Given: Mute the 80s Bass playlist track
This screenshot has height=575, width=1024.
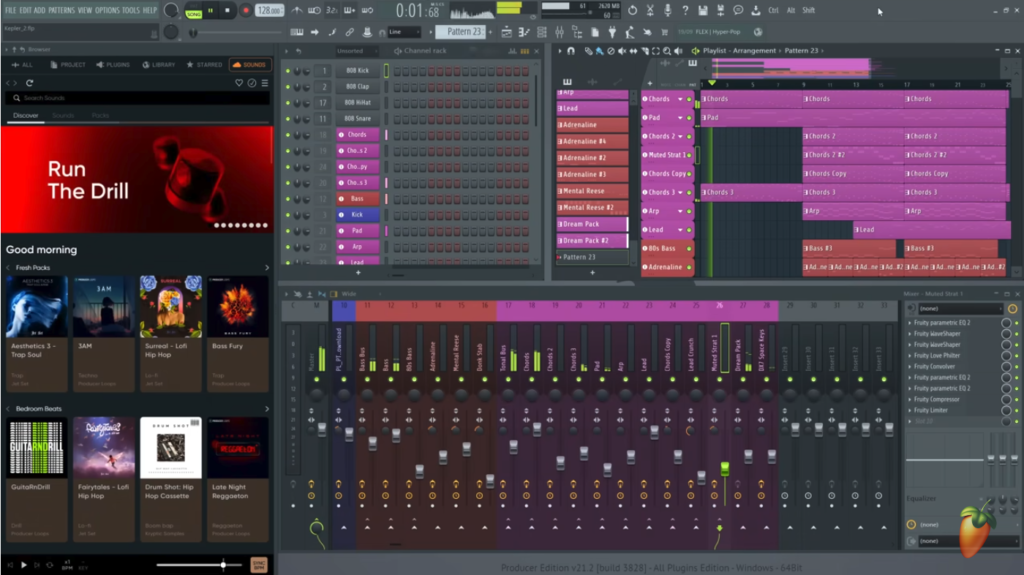Looking at the screenshot, I should [689, 248].
